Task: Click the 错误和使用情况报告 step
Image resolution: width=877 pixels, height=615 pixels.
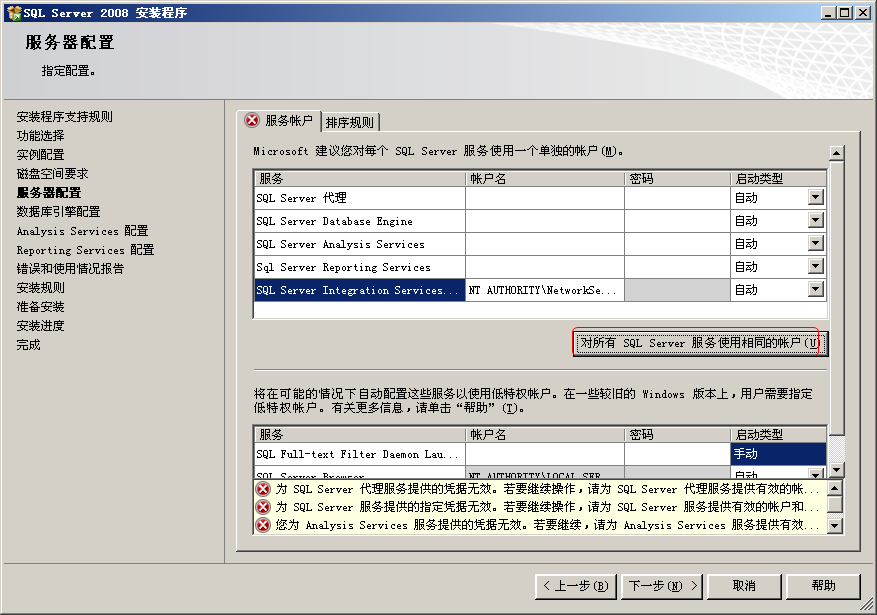Action: 70,268
